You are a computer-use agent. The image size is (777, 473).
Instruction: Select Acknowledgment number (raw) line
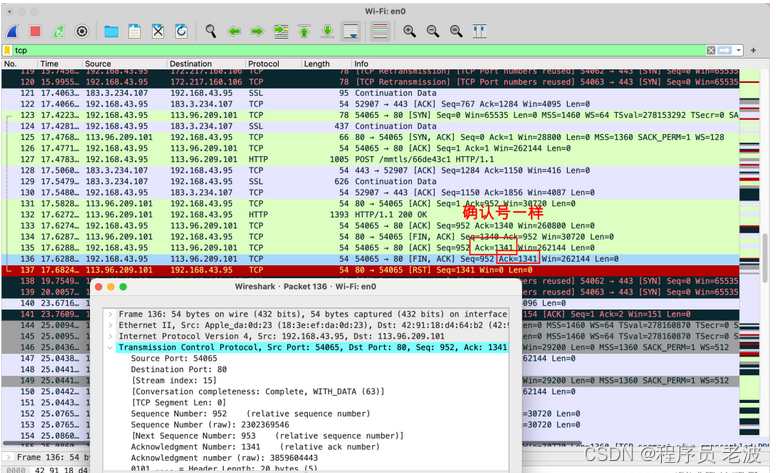pyautogui.click(x=224, y=458)
